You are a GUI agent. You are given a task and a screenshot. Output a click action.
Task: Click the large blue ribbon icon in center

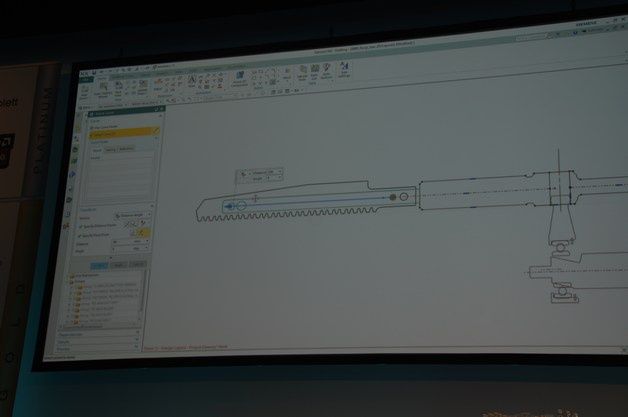tap(240, 77)
